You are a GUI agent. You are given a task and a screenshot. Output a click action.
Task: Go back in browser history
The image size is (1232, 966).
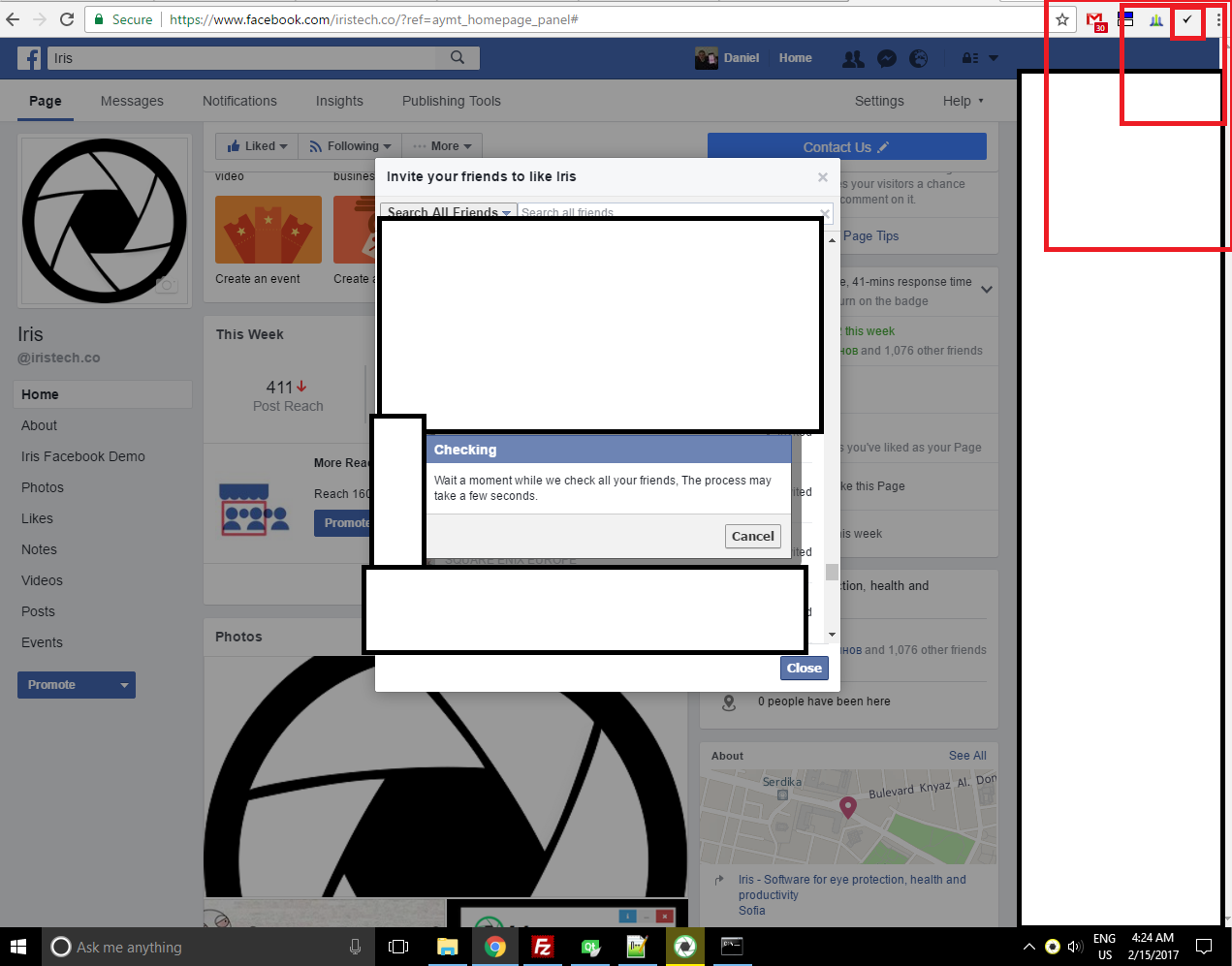(x=13, y=19)
